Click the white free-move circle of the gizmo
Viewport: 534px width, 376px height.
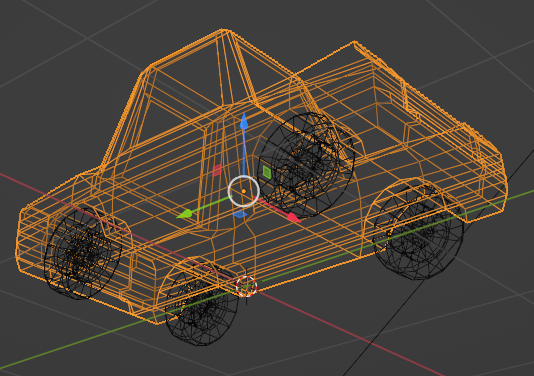coord(244,191)
